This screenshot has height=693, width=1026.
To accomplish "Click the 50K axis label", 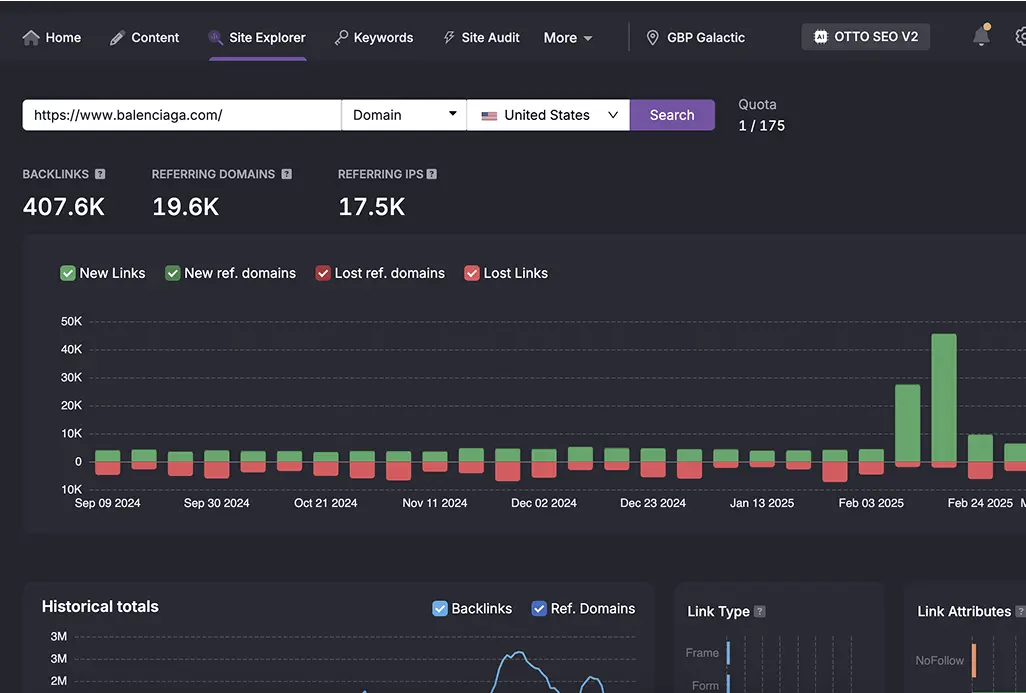I will pyautogui.click(x=71, y=321).
